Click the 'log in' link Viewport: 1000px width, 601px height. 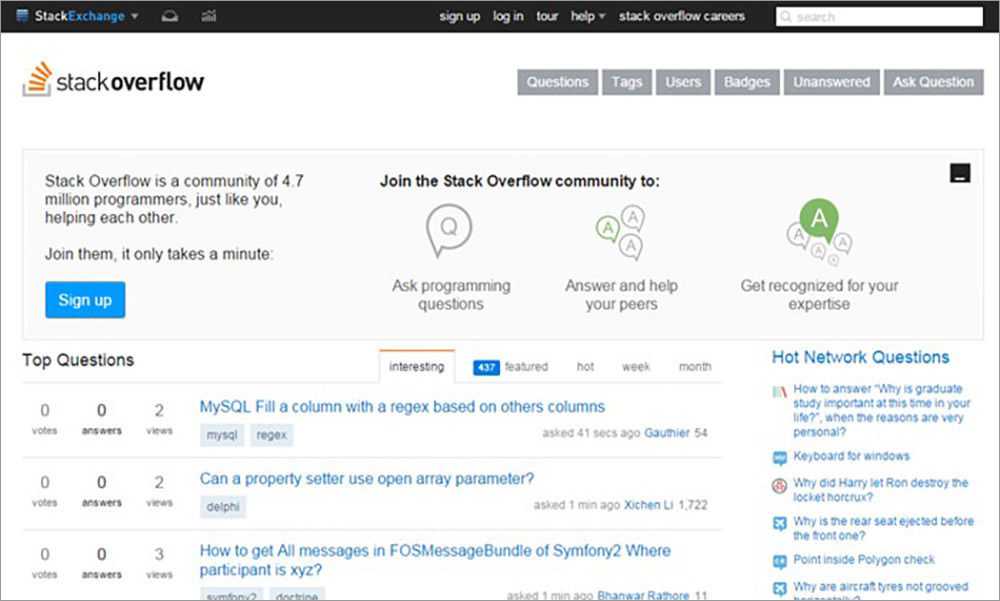tap(508, 17)
